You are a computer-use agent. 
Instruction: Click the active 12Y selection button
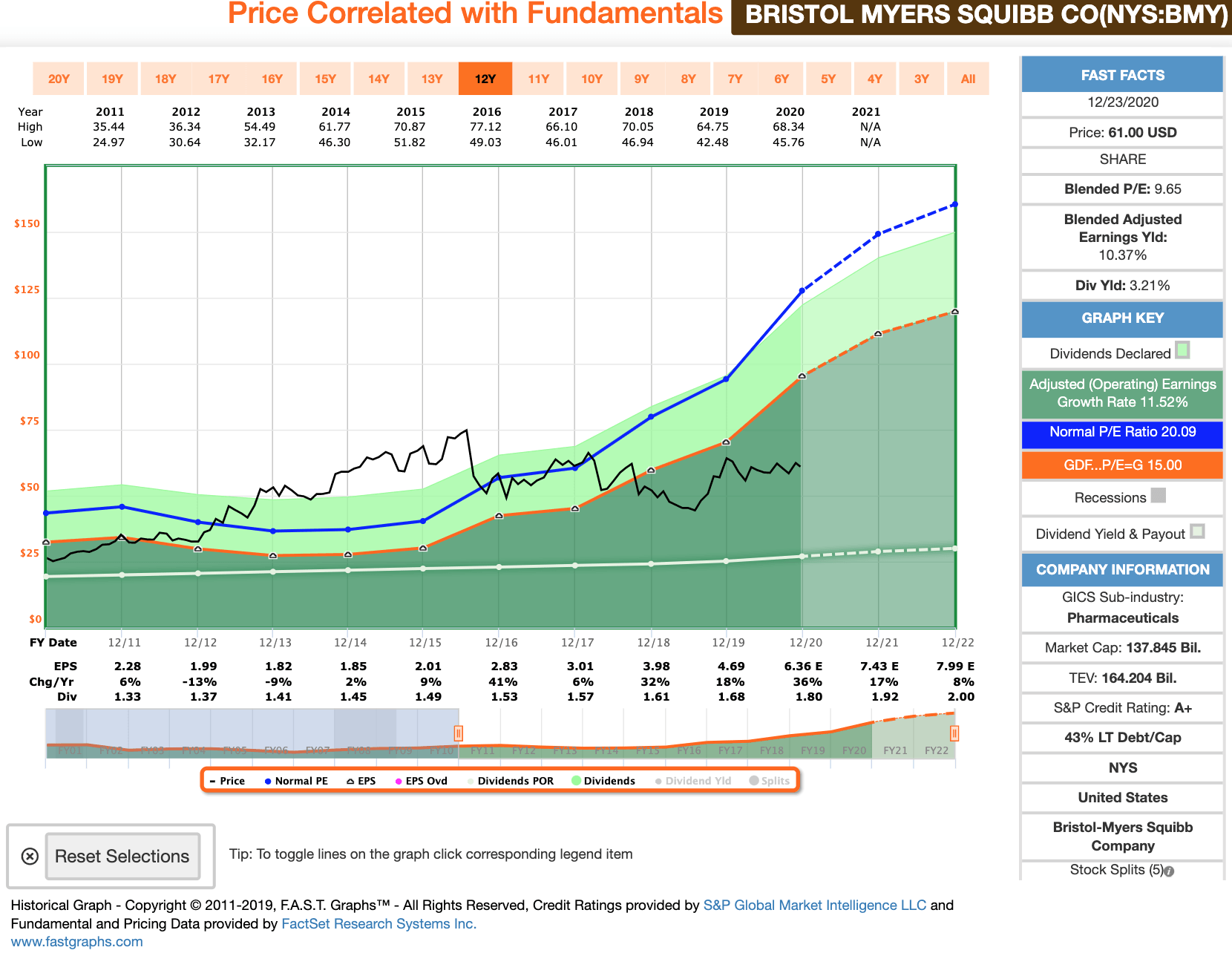pos(485,78)
